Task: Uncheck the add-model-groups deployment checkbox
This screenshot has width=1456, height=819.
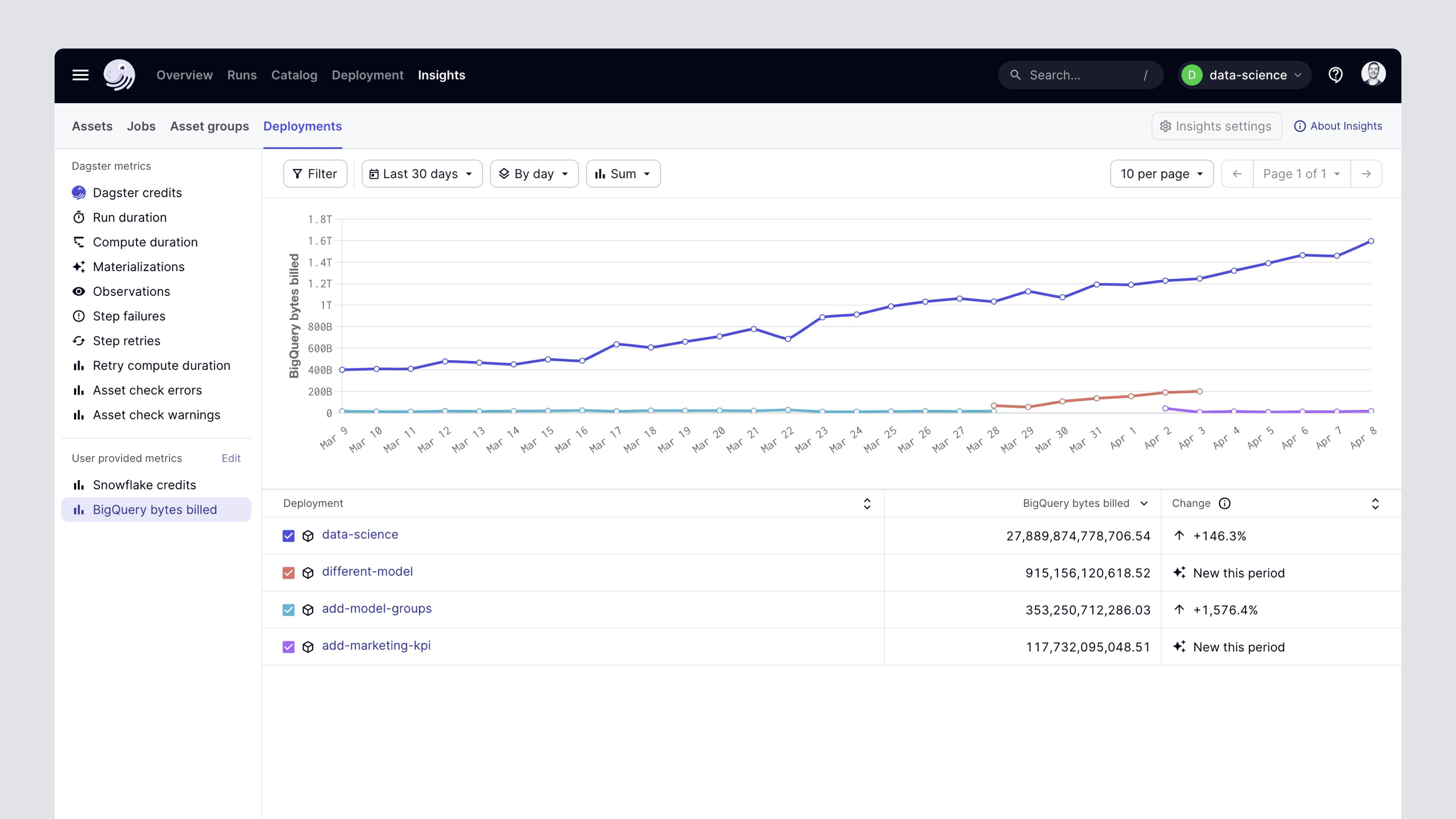Action: (288, 610)
